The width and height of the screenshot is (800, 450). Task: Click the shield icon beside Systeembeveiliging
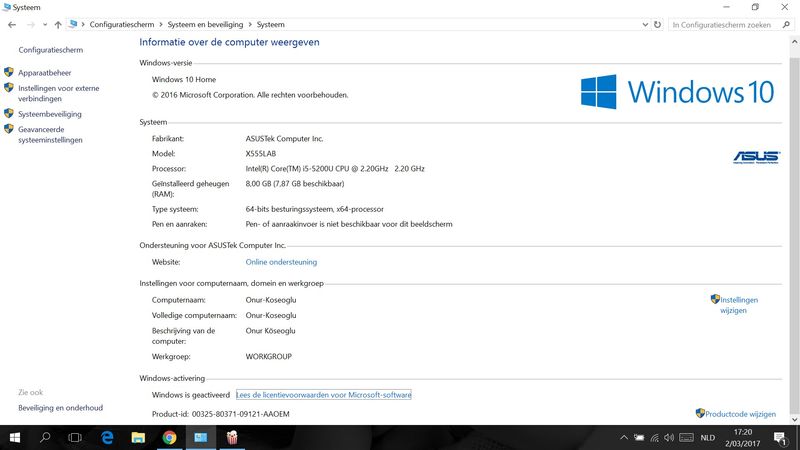point(9,113)
